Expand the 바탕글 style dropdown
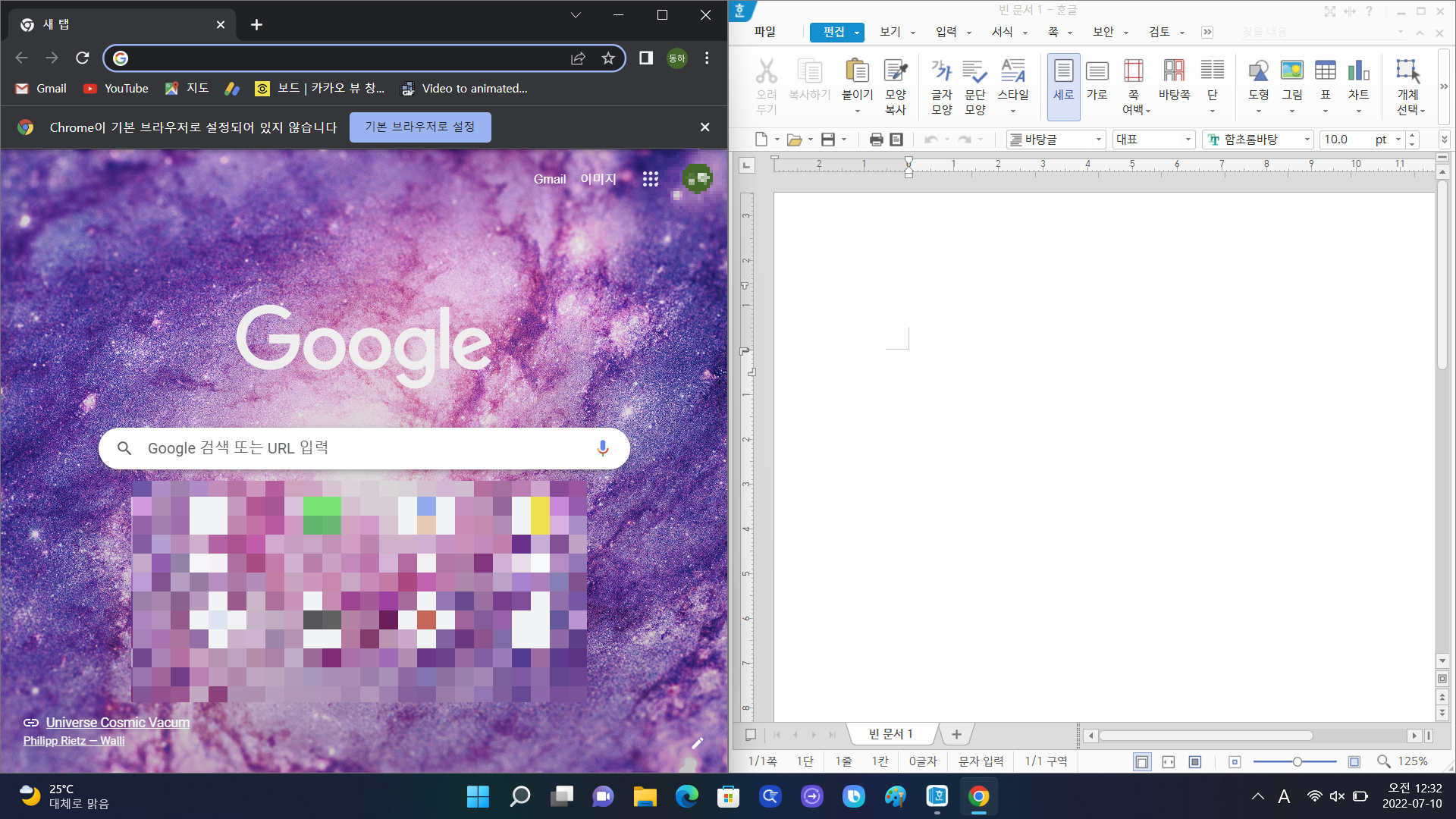 (x=1098, y=140)
